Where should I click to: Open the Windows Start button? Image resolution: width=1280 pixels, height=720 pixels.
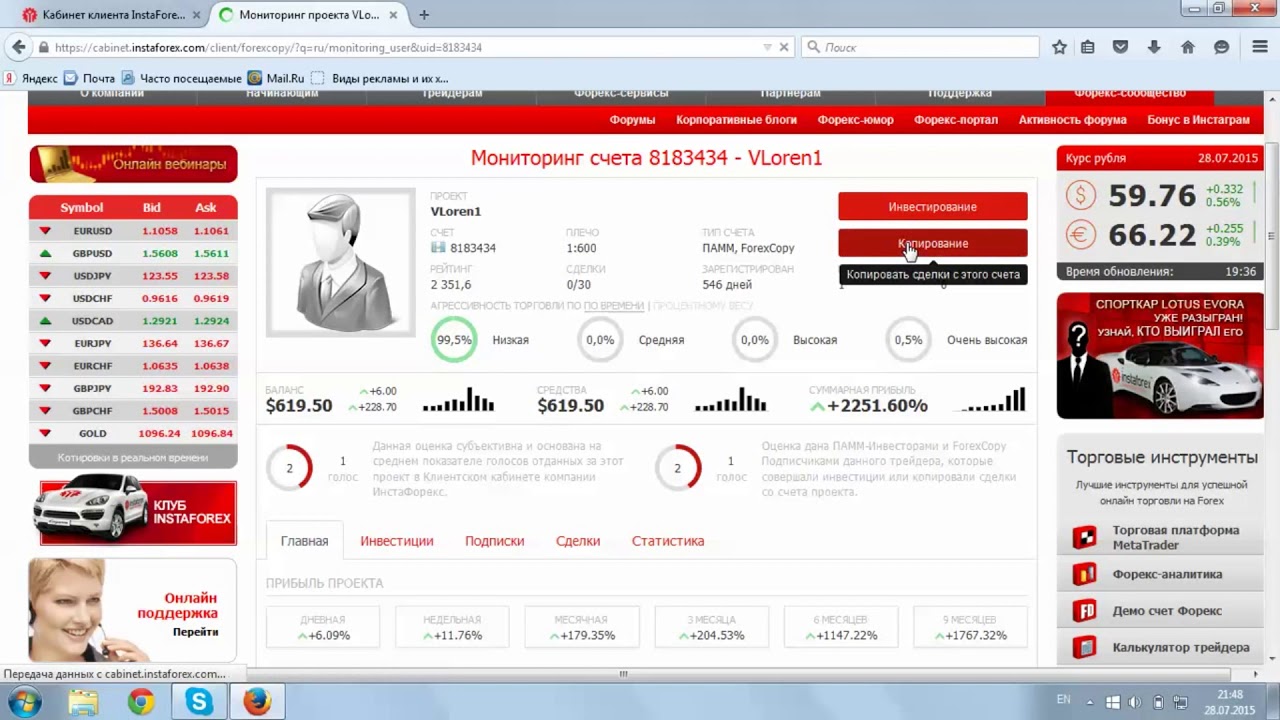[x=24, y=702]
